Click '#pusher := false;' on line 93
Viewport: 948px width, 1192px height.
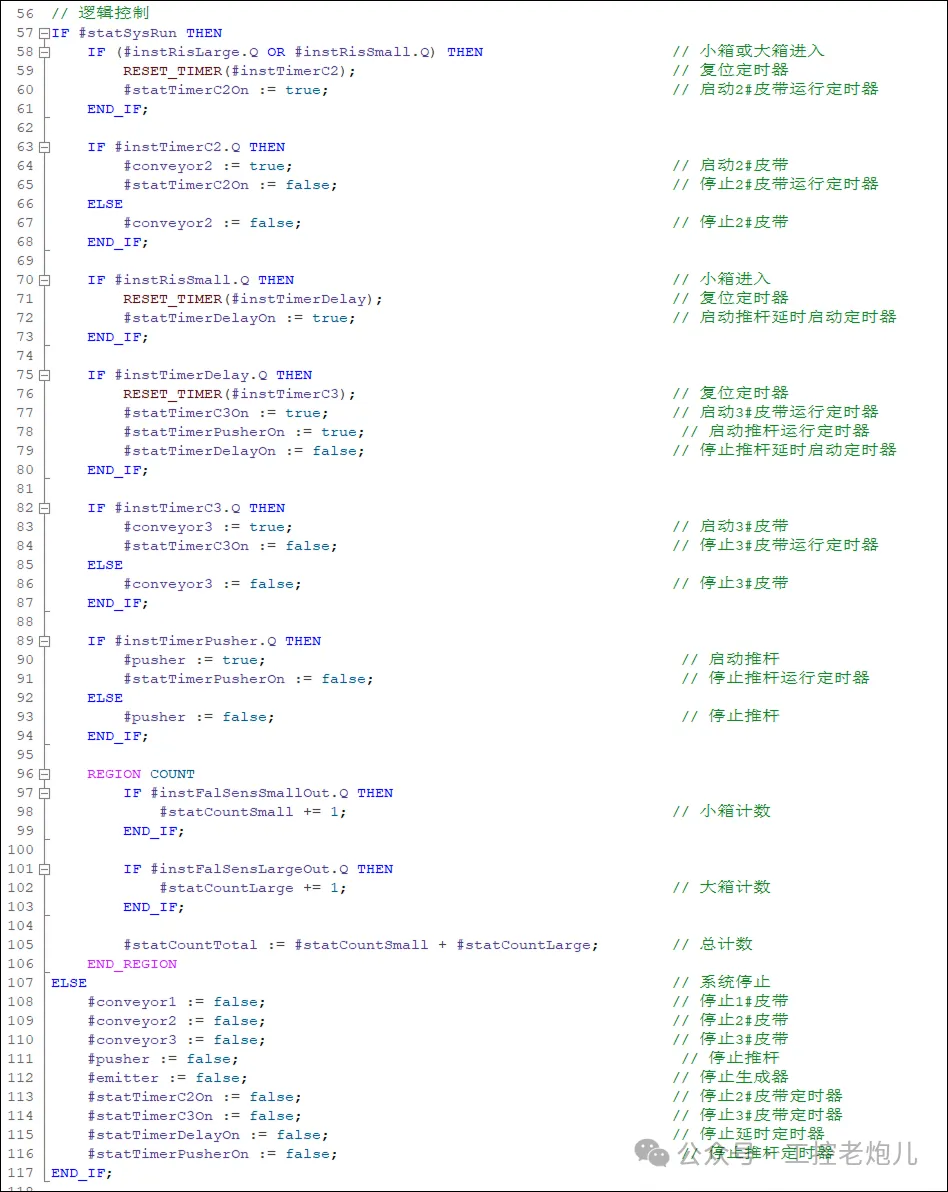click(x=198, y=718)
